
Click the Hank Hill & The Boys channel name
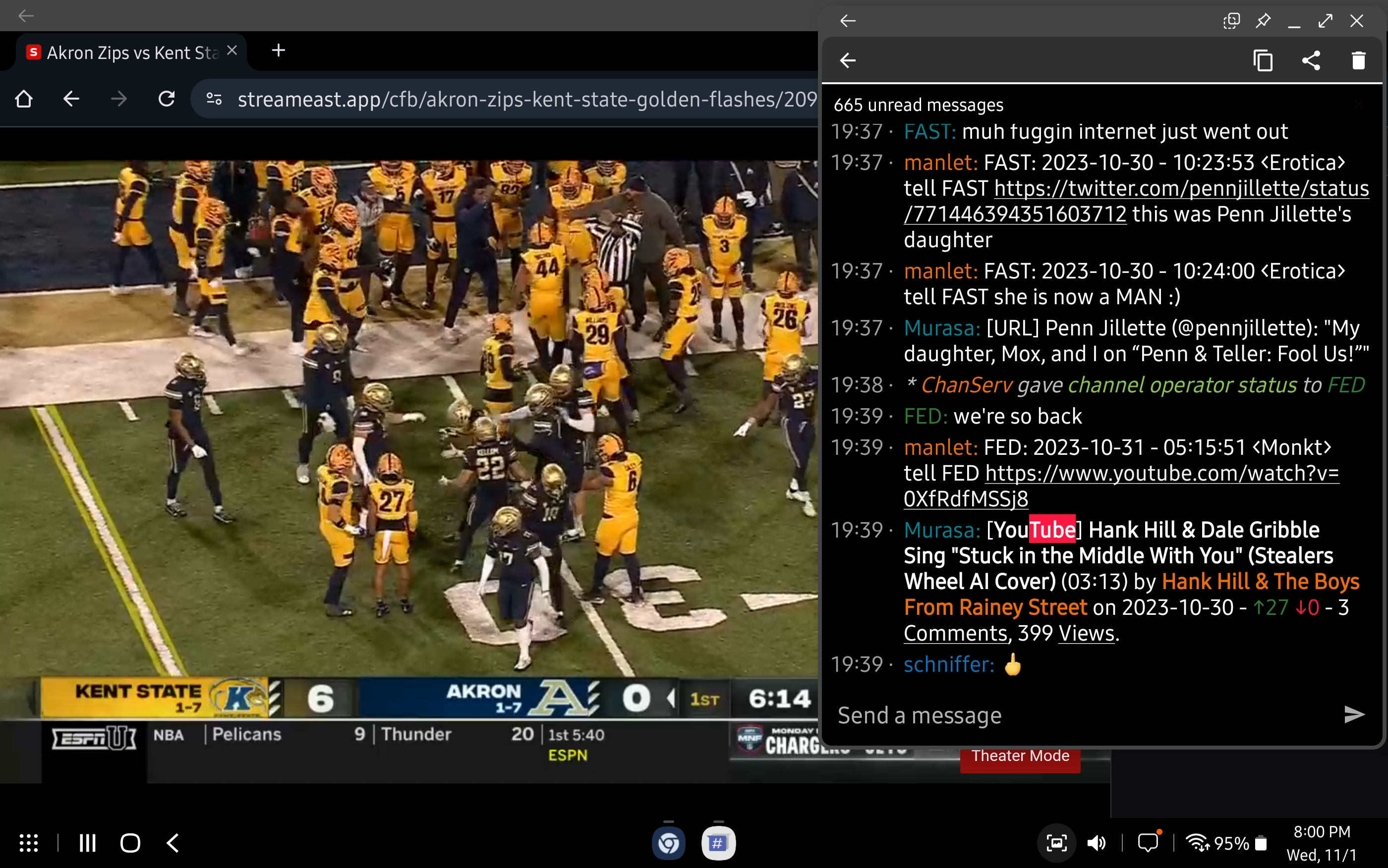click(x=1132, y=594)
